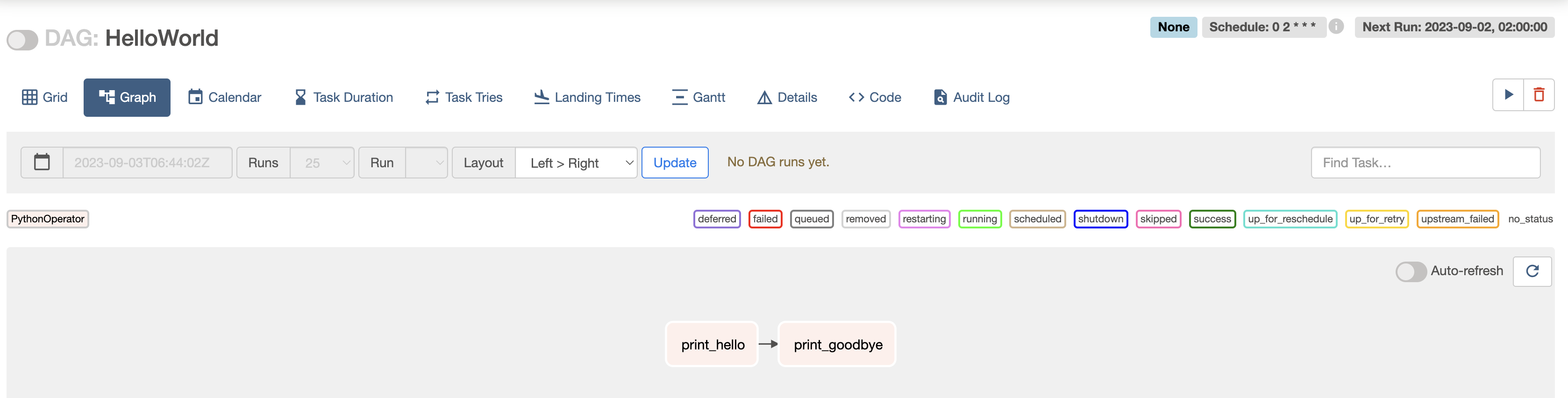Click the Trigger DAG play icon
The image size is (1568, 398).
click(1508, 95)
